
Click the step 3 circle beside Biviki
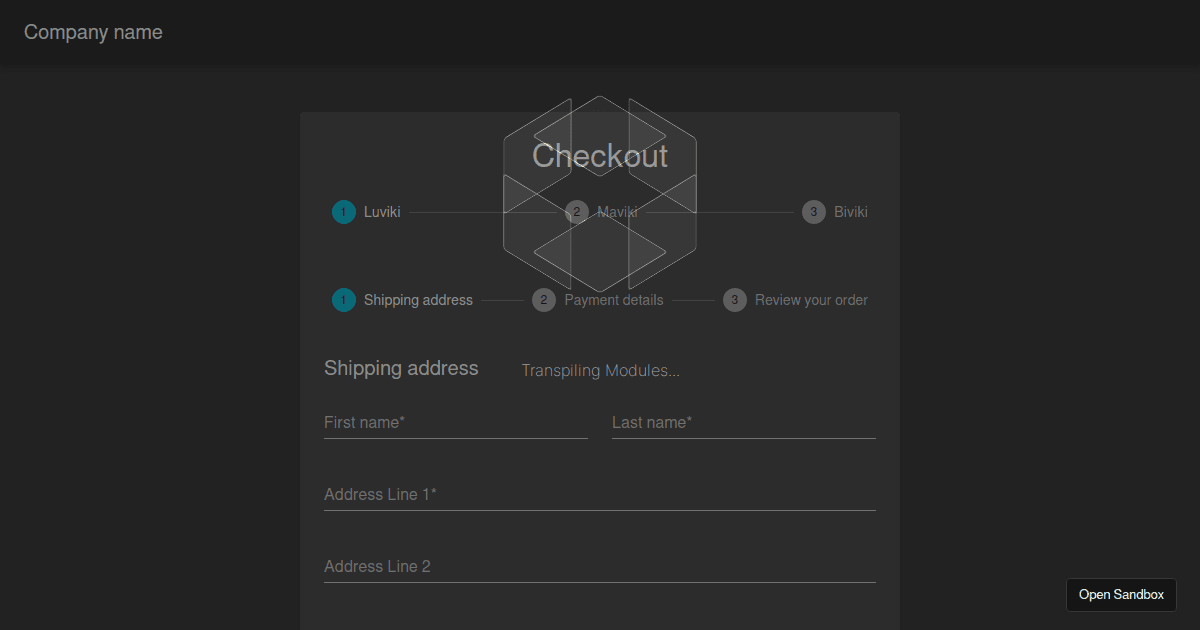point(814,212)
